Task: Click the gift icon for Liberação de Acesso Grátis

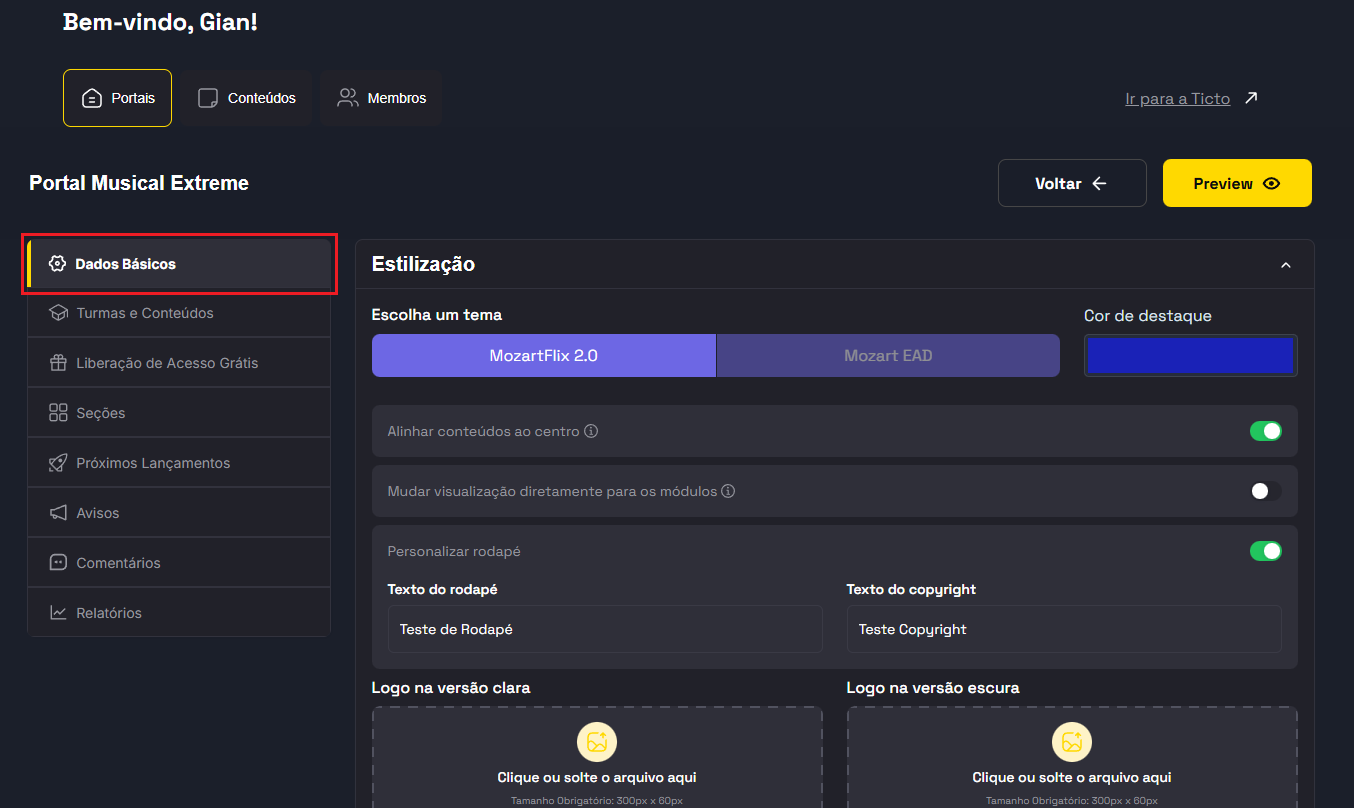Action: 58,363
